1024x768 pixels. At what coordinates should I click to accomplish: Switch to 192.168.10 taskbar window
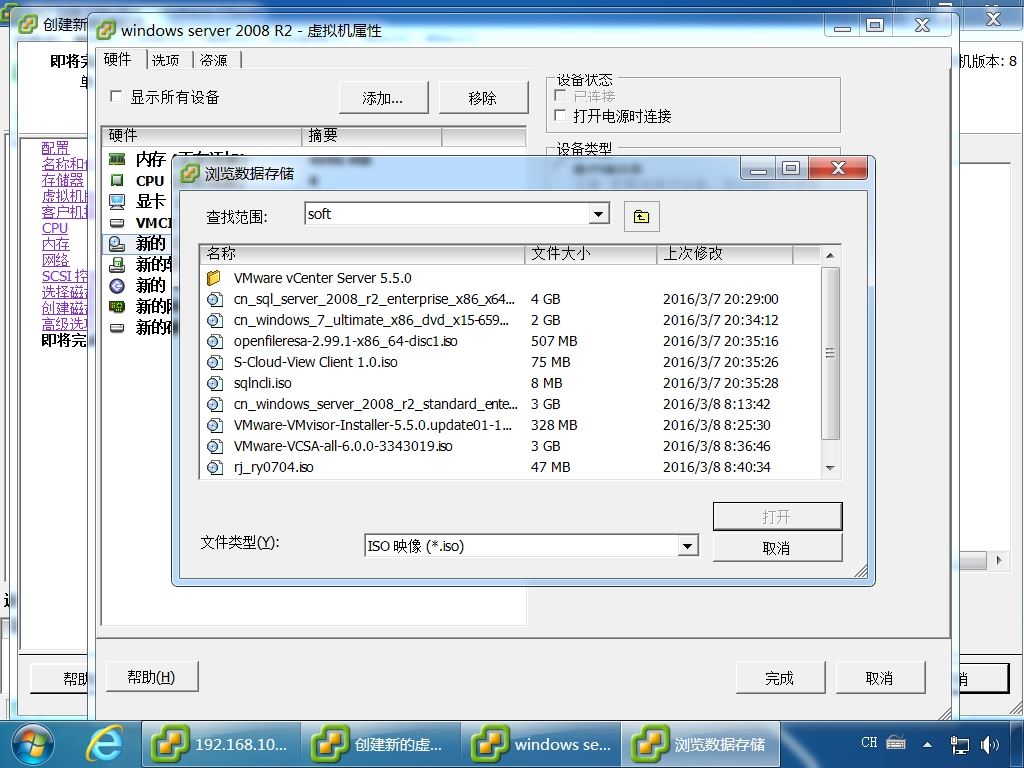pyautogui.click(x=221, y=744)
